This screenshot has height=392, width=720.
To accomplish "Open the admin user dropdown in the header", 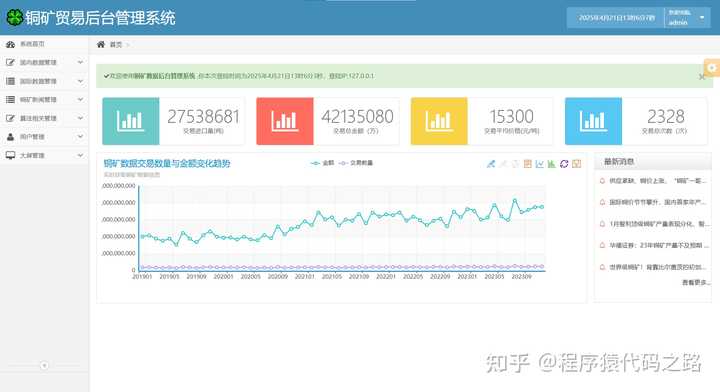I will pyautogui.click(x=687, y=18).
